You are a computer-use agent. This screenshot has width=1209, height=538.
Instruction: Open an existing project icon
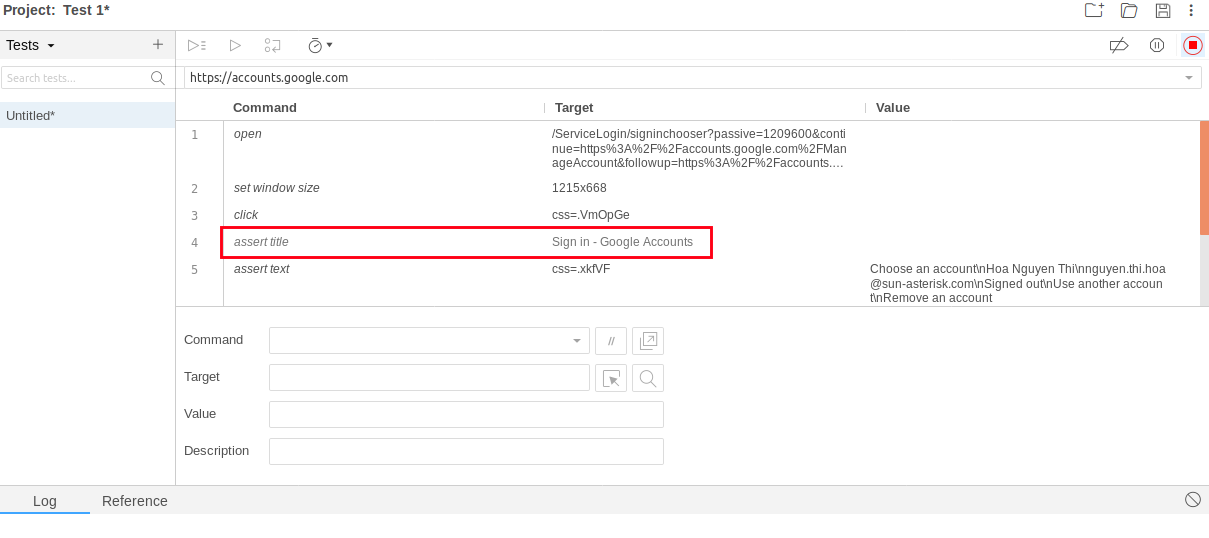click(x=1129, y=10)
